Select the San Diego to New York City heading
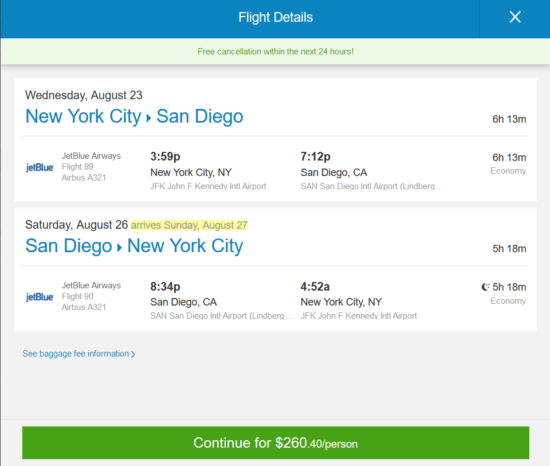The image size is (550, 466). pos(134,246)
